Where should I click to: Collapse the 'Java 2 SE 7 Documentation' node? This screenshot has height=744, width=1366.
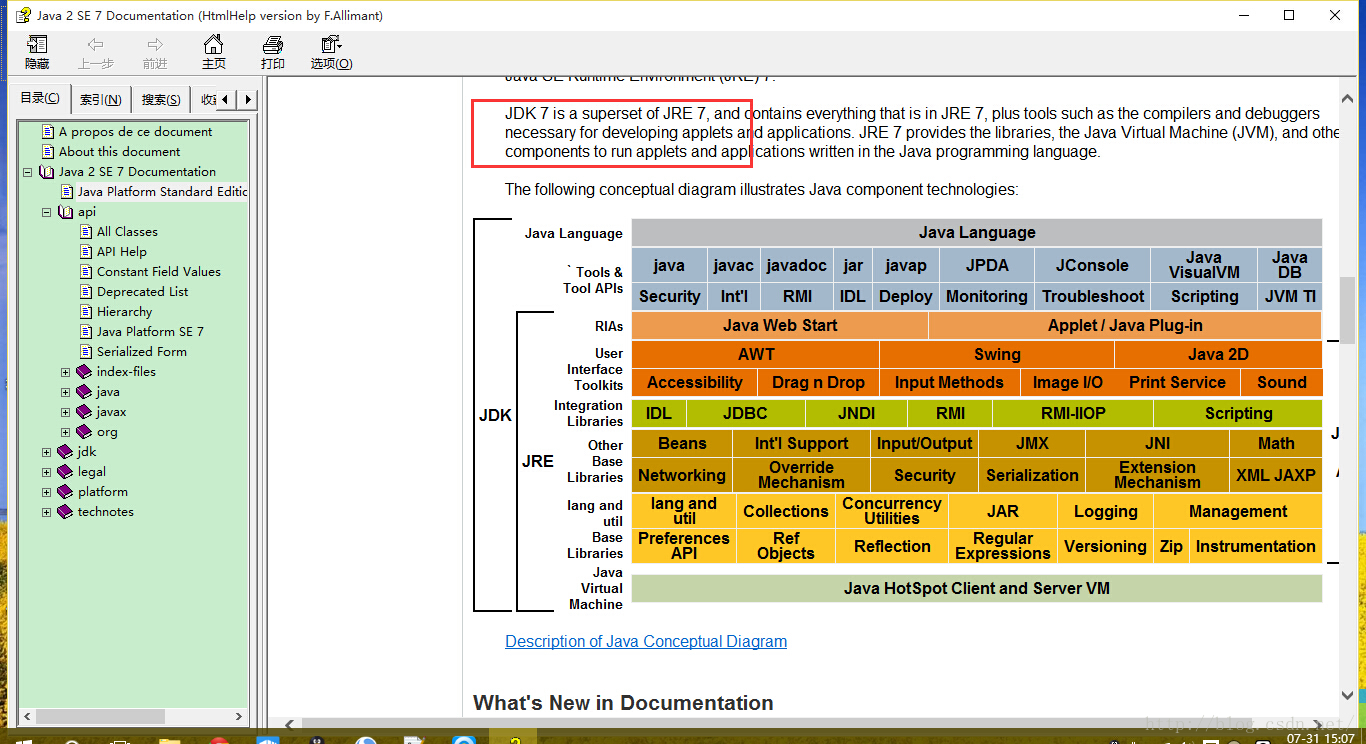pos(27,172)
